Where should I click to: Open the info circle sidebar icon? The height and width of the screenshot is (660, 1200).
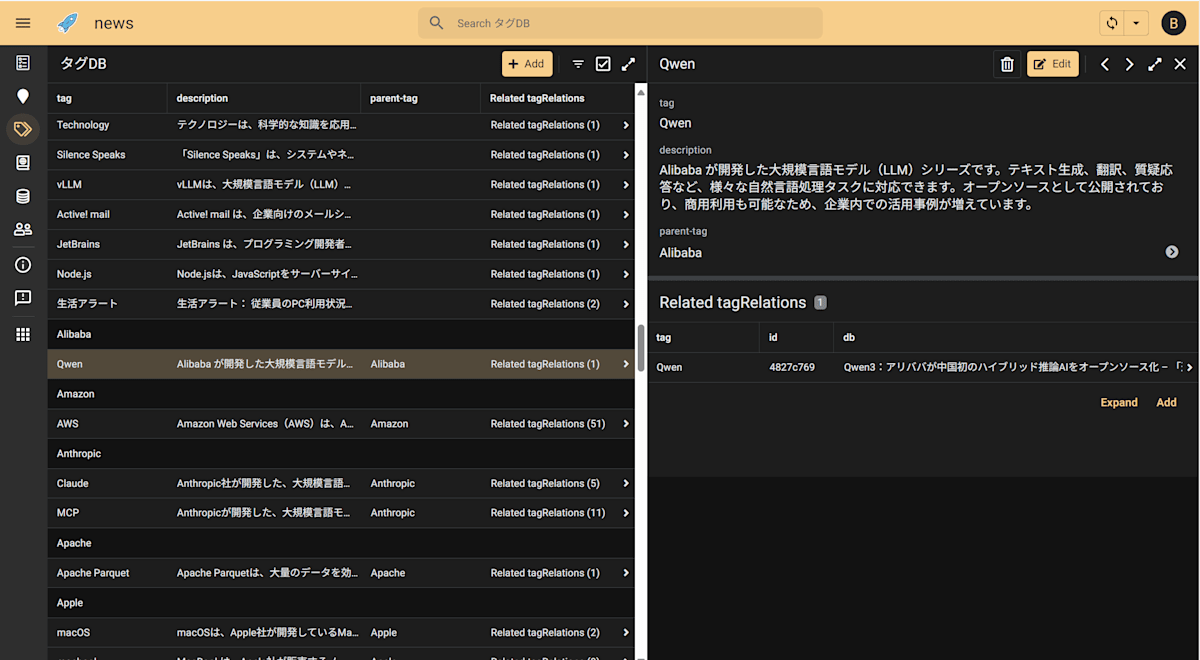pos(23,265)
